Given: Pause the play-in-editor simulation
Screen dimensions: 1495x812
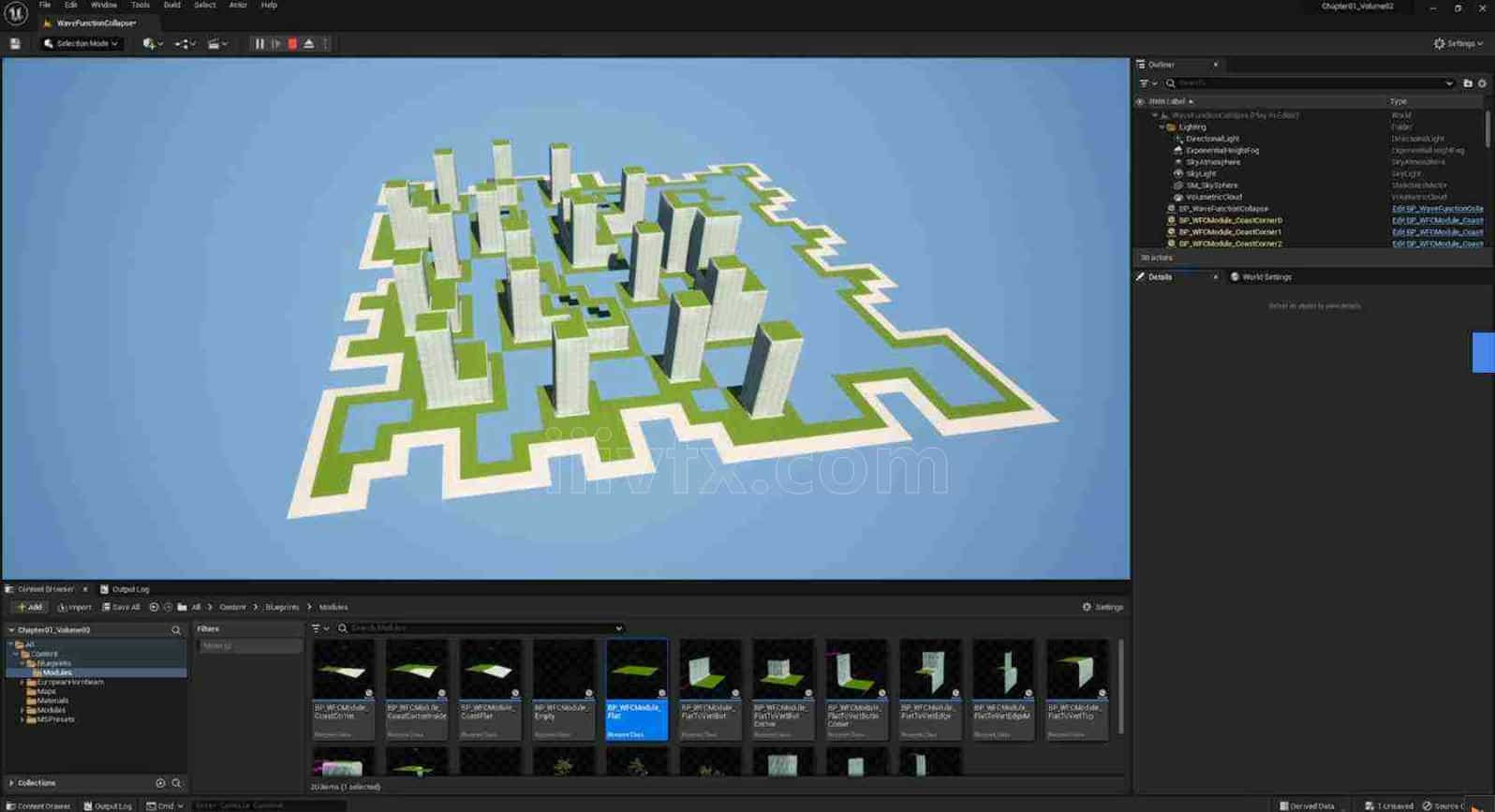Looking at the screenshot, I should tap(259, 44).
